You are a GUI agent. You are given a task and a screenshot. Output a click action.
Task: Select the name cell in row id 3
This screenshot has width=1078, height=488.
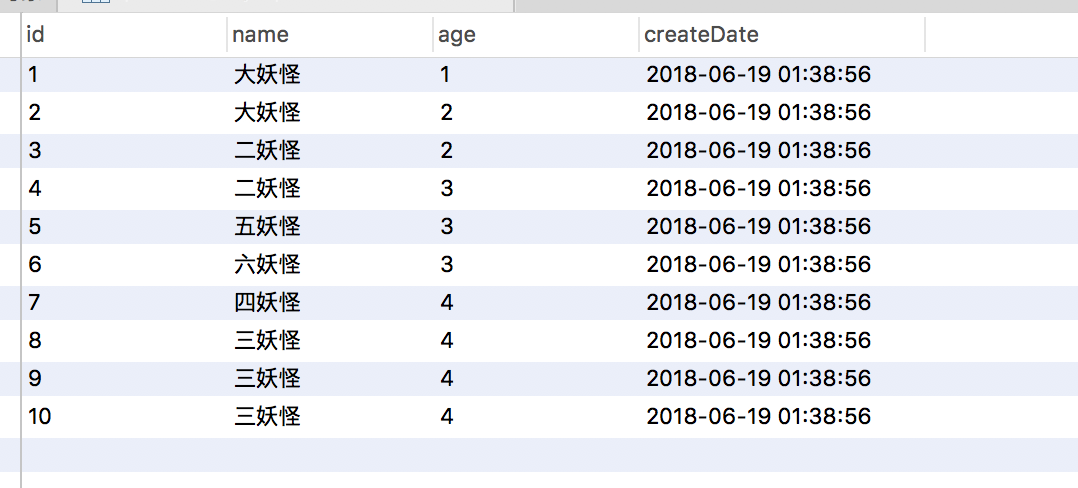coord(267,150)
